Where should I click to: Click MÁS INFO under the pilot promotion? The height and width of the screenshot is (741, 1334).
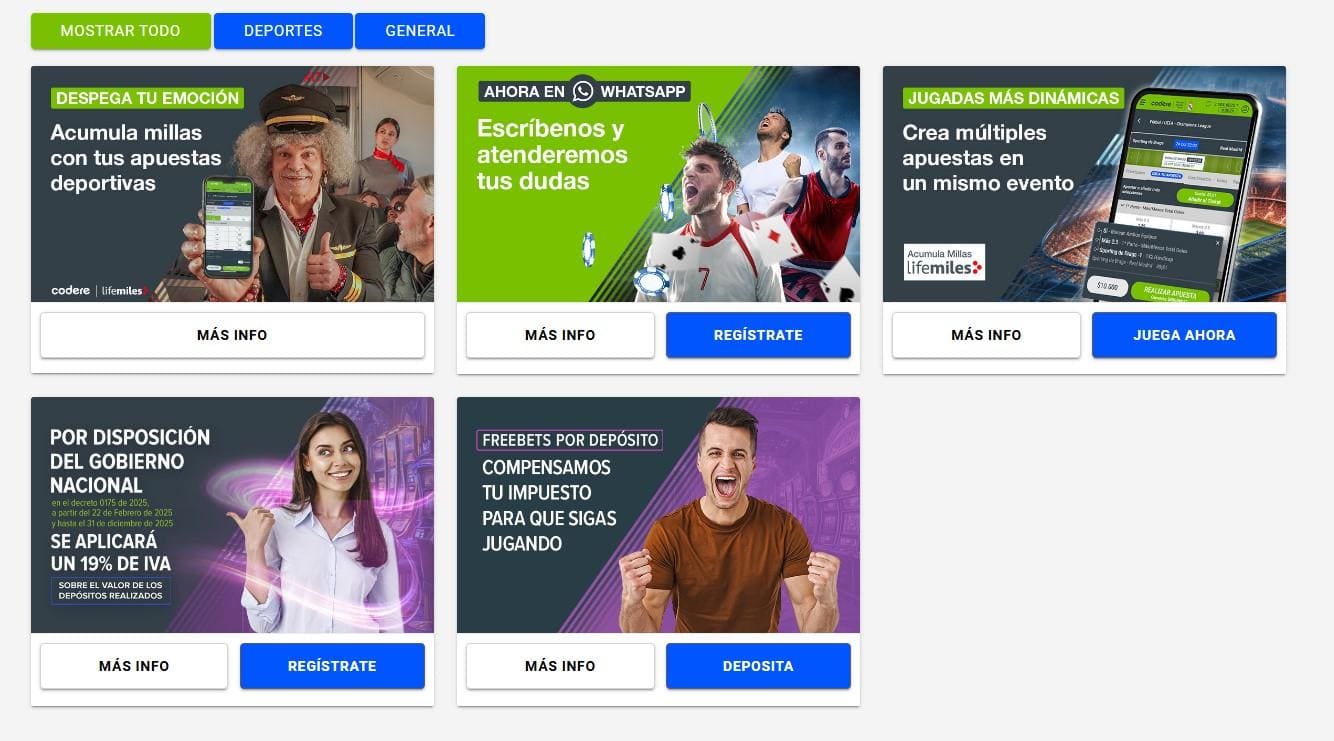click(x=232, y=335)
